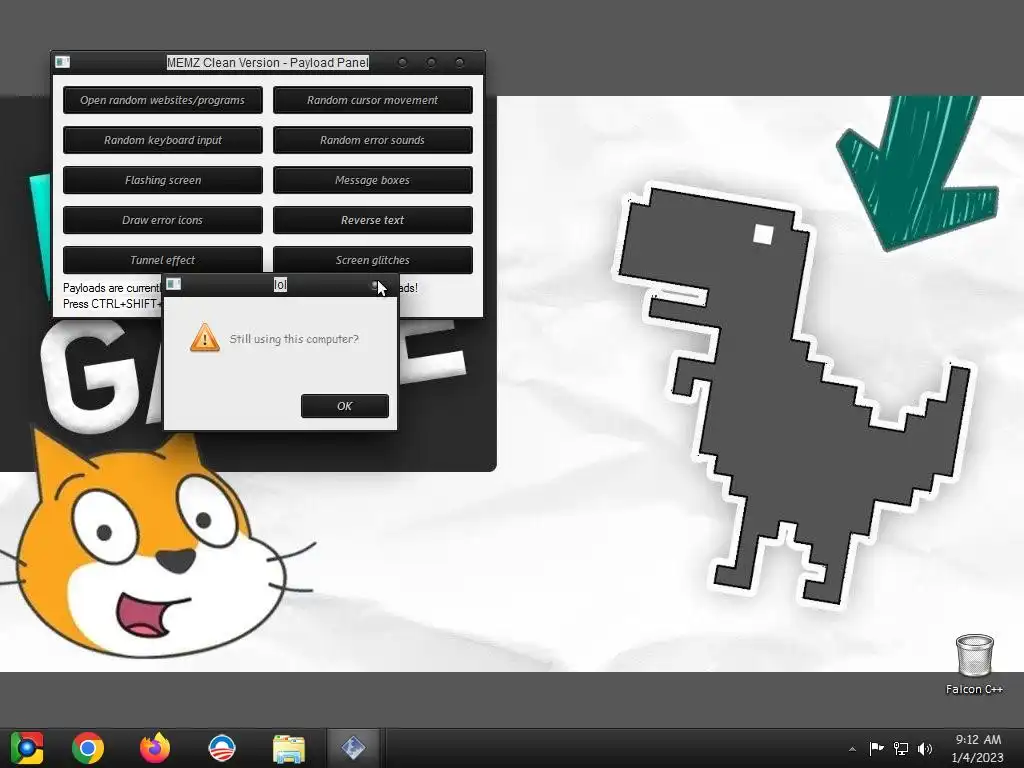Viewport: 1024px width, 768px height.
Task: Click the warning icon in the lol dialog
Action: [204, 338]
